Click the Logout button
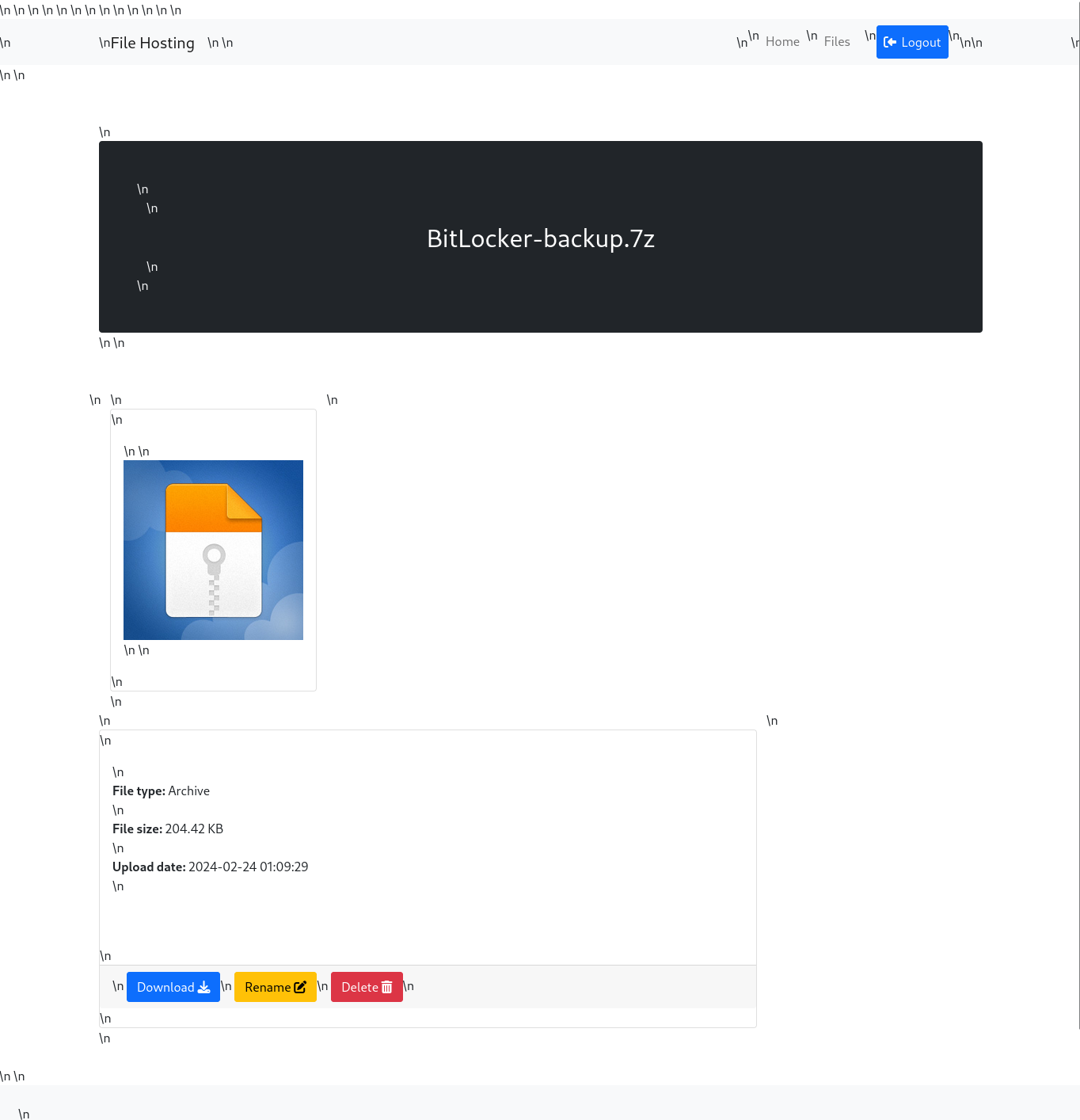Screen dimensions: 1080x1120 pyautogui.click(x=912, y=42)
